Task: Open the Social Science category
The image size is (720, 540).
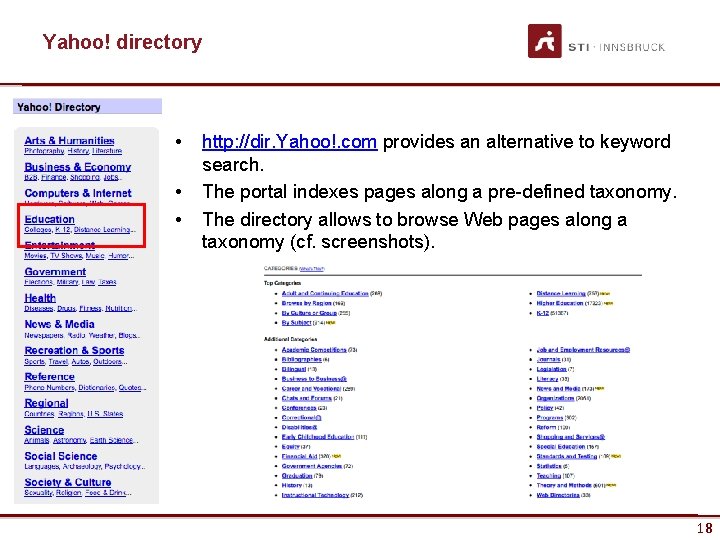Action: click(x=61, y=456)
